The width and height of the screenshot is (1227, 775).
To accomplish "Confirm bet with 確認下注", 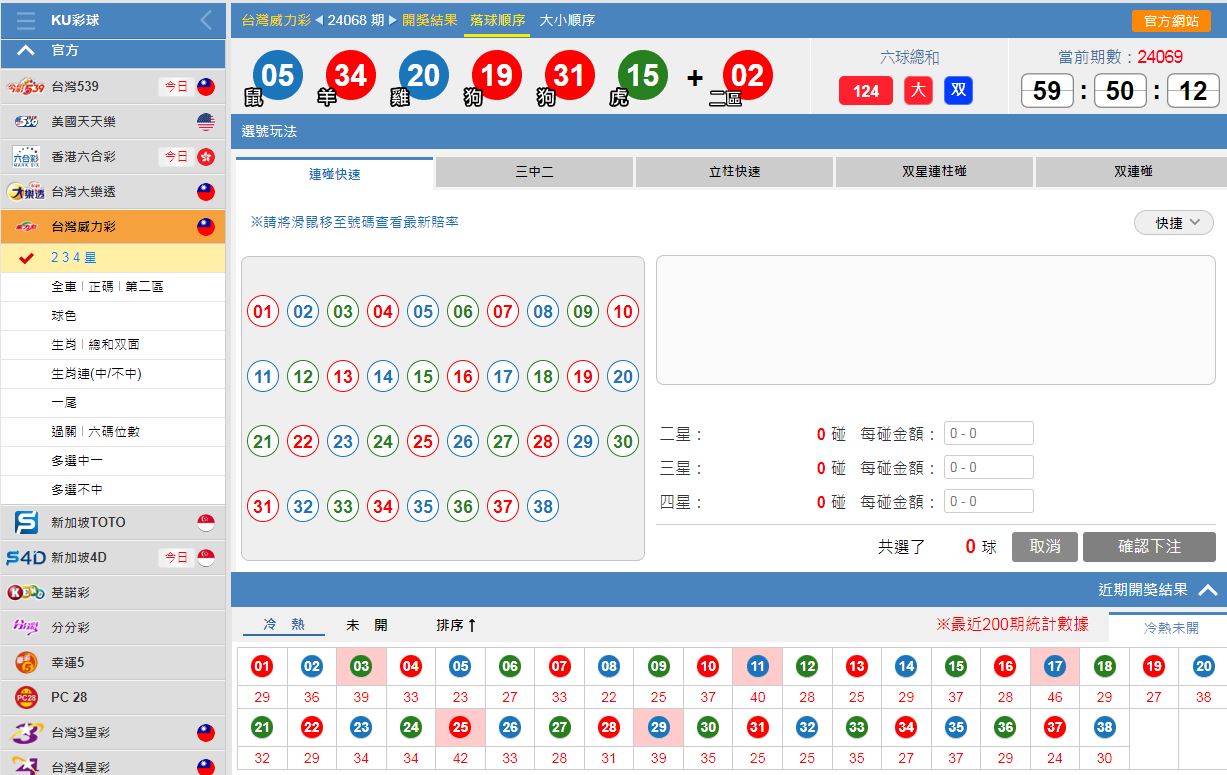I will [x=1150, y=547].
